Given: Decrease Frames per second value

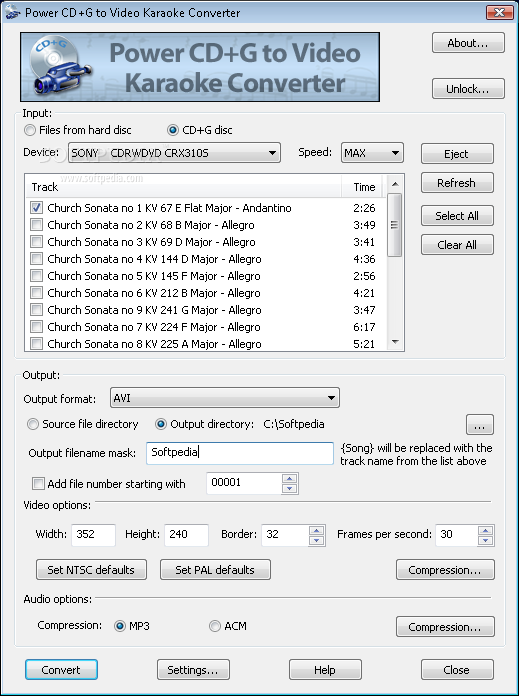Looking at the screenshot, I should pos(486,540).
